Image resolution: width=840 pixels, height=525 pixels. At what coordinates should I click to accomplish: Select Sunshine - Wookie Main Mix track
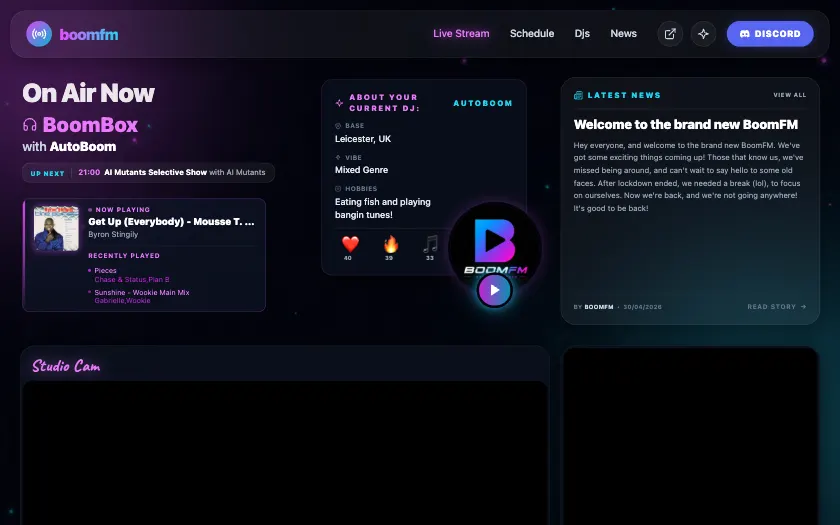[x=142, y=292]
